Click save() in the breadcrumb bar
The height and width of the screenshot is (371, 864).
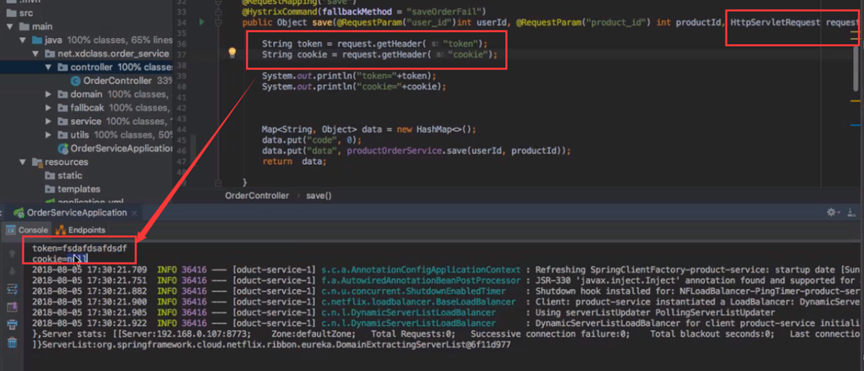[x=319, y=196]
